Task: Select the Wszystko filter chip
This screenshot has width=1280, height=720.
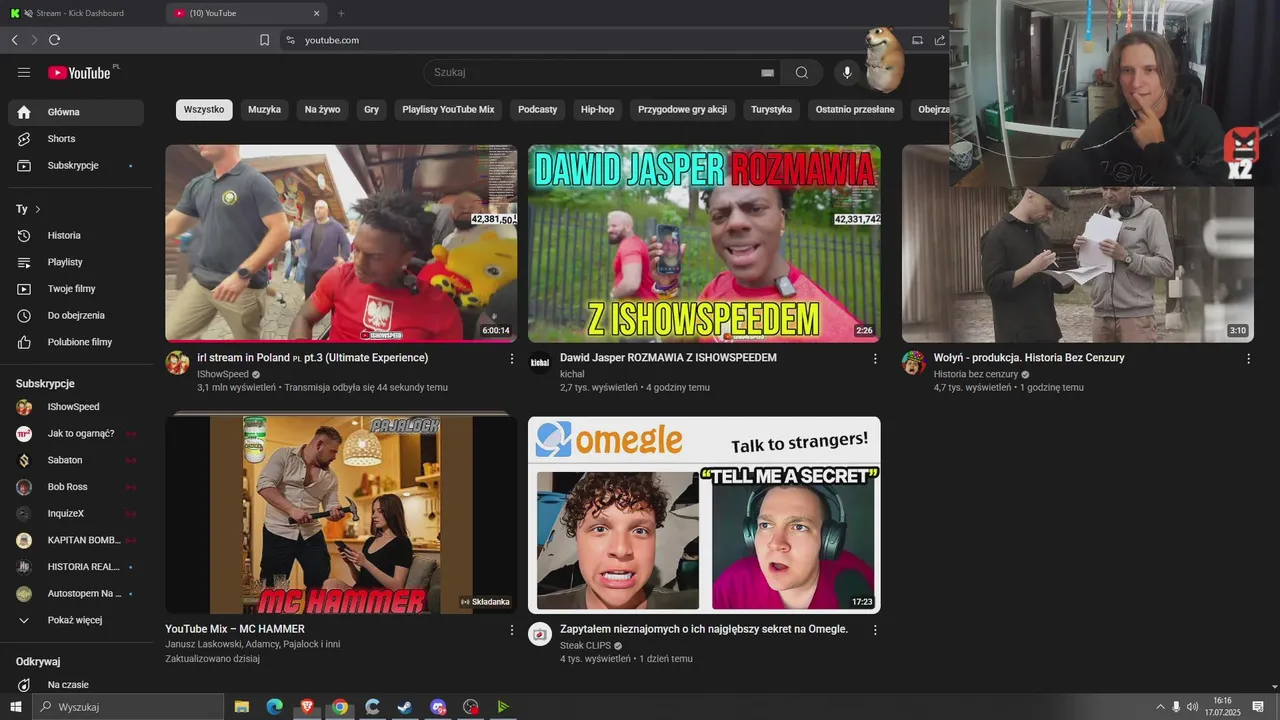Action: pos(204,110)
